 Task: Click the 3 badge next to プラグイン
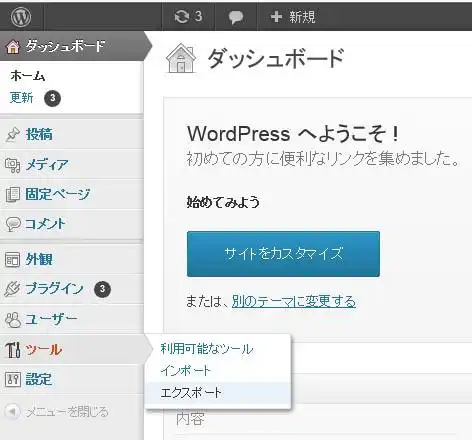point(102,289)
